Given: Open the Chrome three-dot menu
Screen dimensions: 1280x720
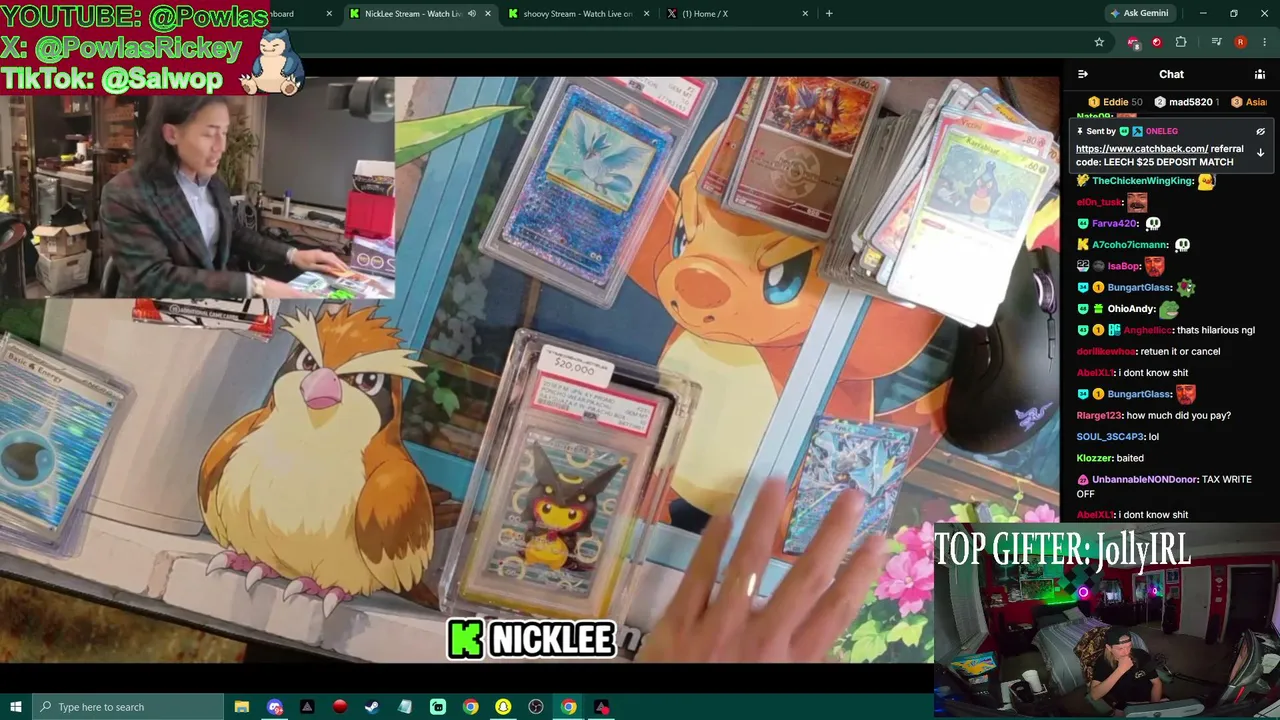Looking at the screenshot, I should pyautogui.click(x=1265, y=42).
